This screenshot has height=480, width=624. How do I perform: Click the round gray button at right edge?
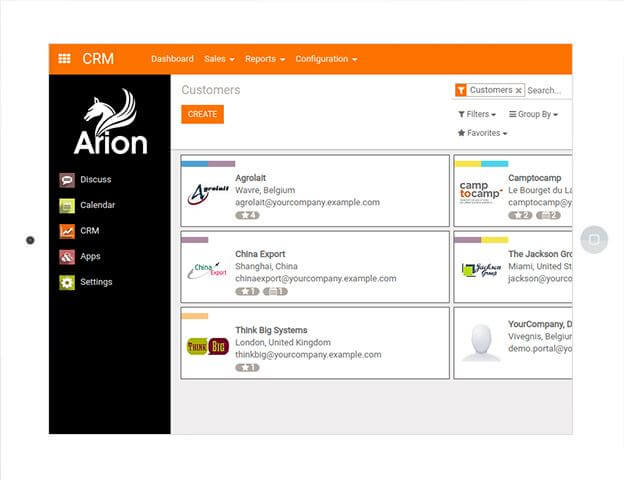click(x=594, y=239)
